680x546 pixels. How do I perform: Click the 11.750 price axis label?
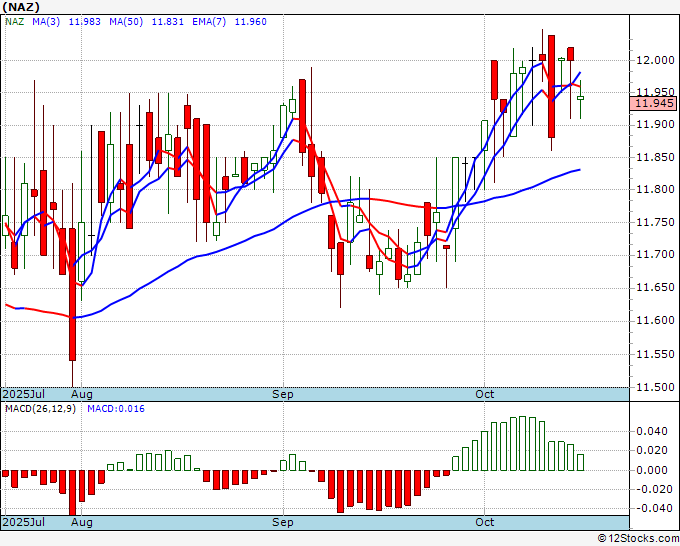[655, 222]
